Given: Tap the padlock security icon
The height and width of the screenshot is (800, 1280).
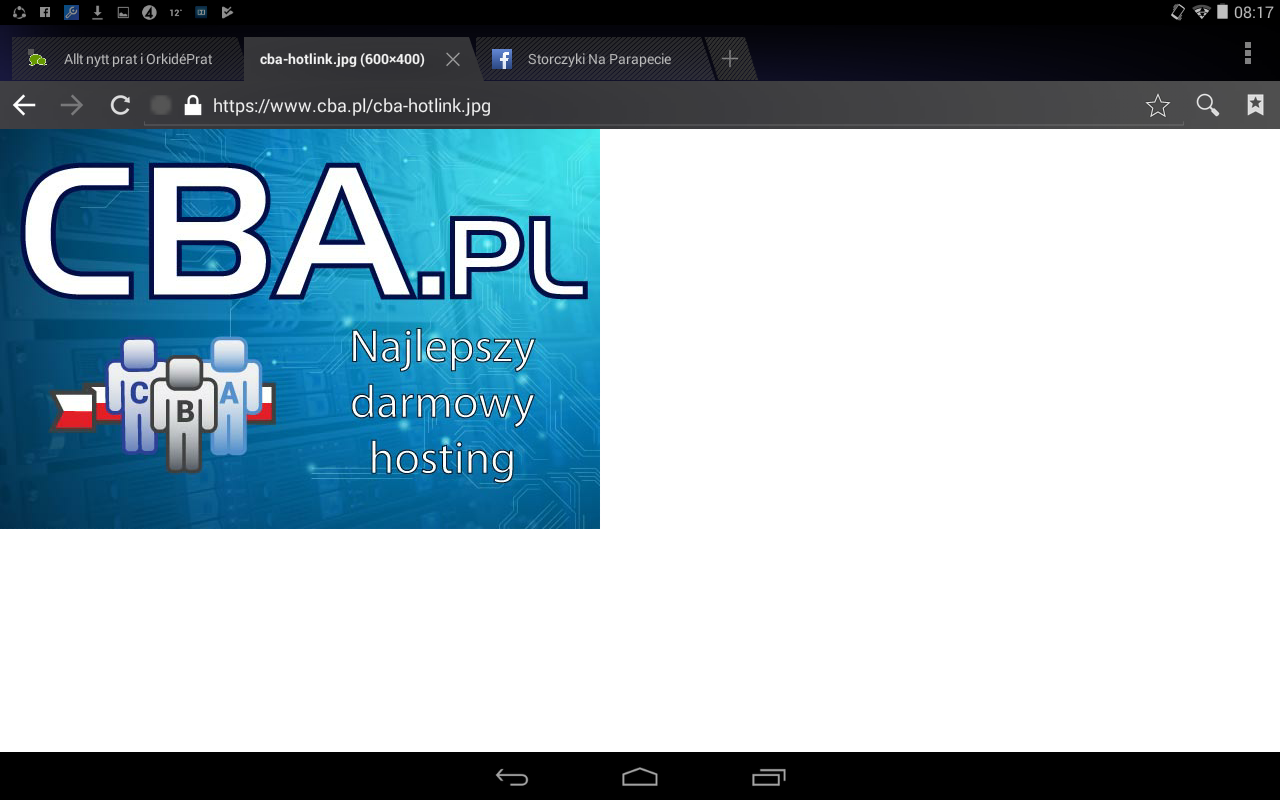Looking at the screenshot, I should (x=193, y=106).
